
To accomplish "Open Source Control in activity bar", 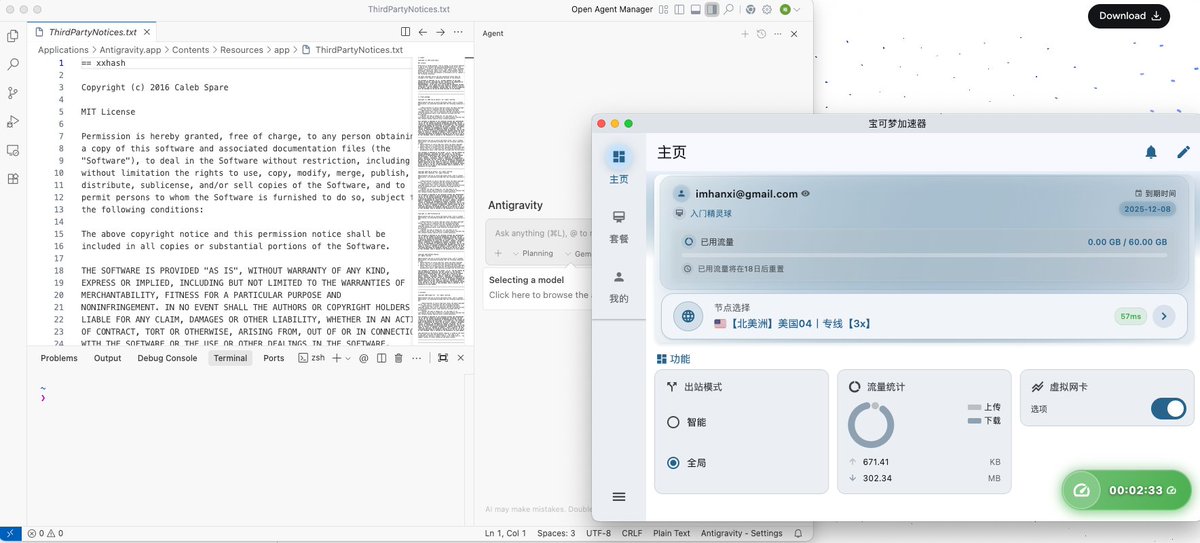I will 13,93.
